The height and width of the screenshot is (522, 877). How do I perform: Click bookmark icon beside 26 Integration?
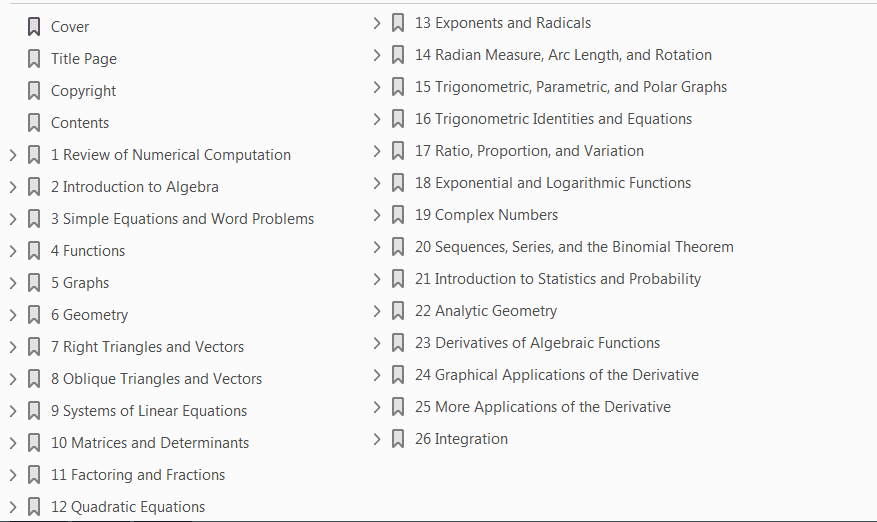398,439
